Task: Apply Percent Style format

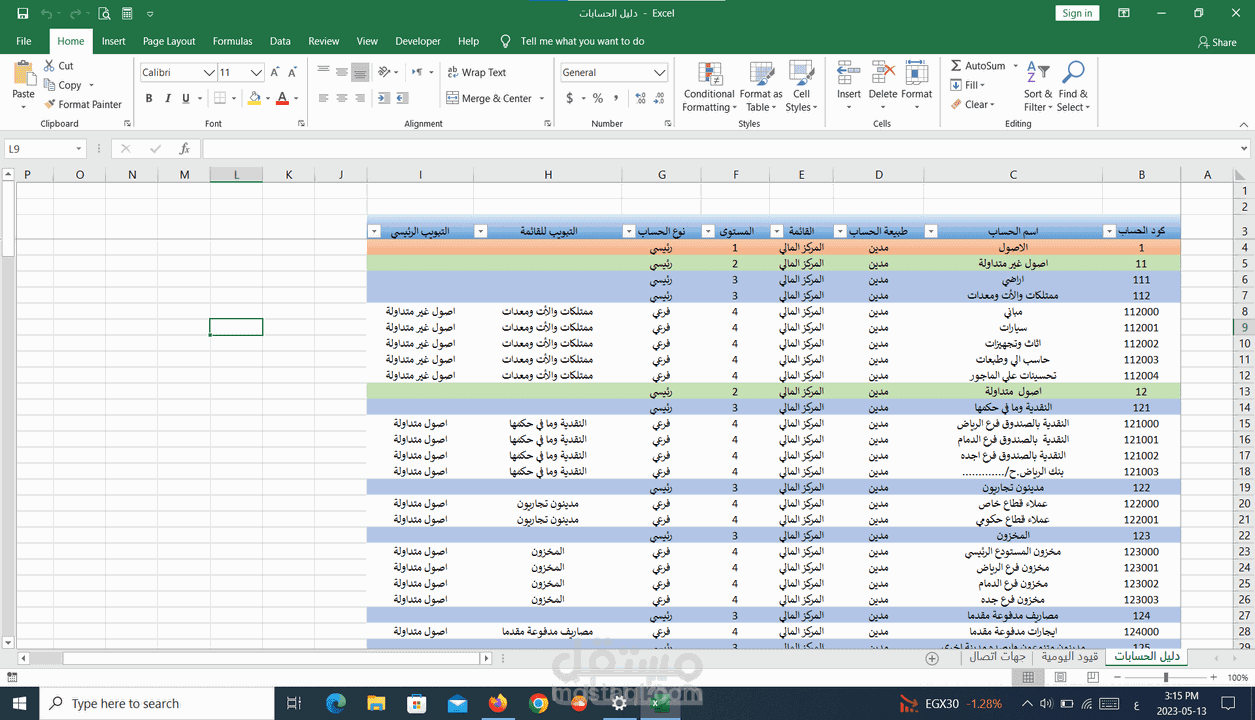Action: [x=598, y=98]
